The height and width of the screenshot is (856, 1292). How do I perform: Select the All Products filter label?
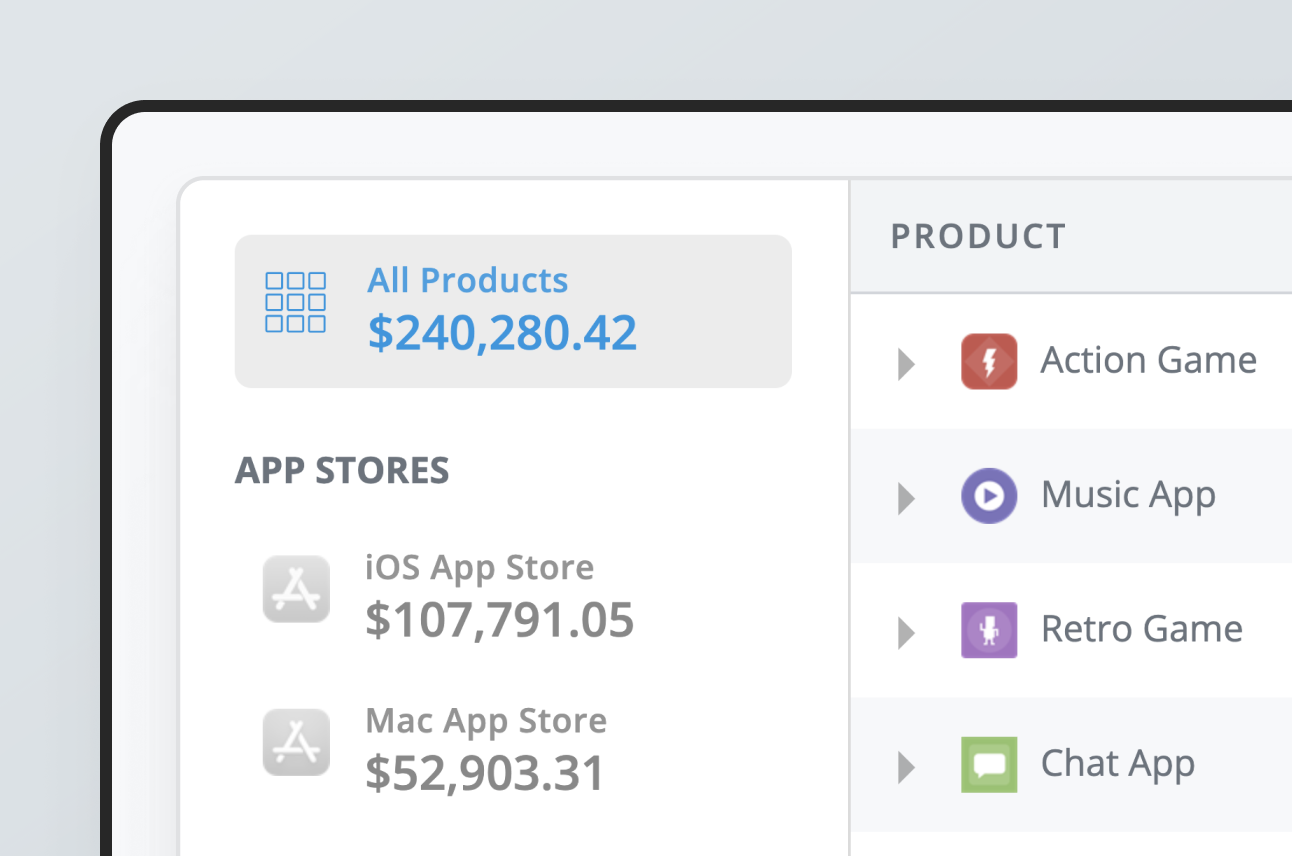pos(467,280)
